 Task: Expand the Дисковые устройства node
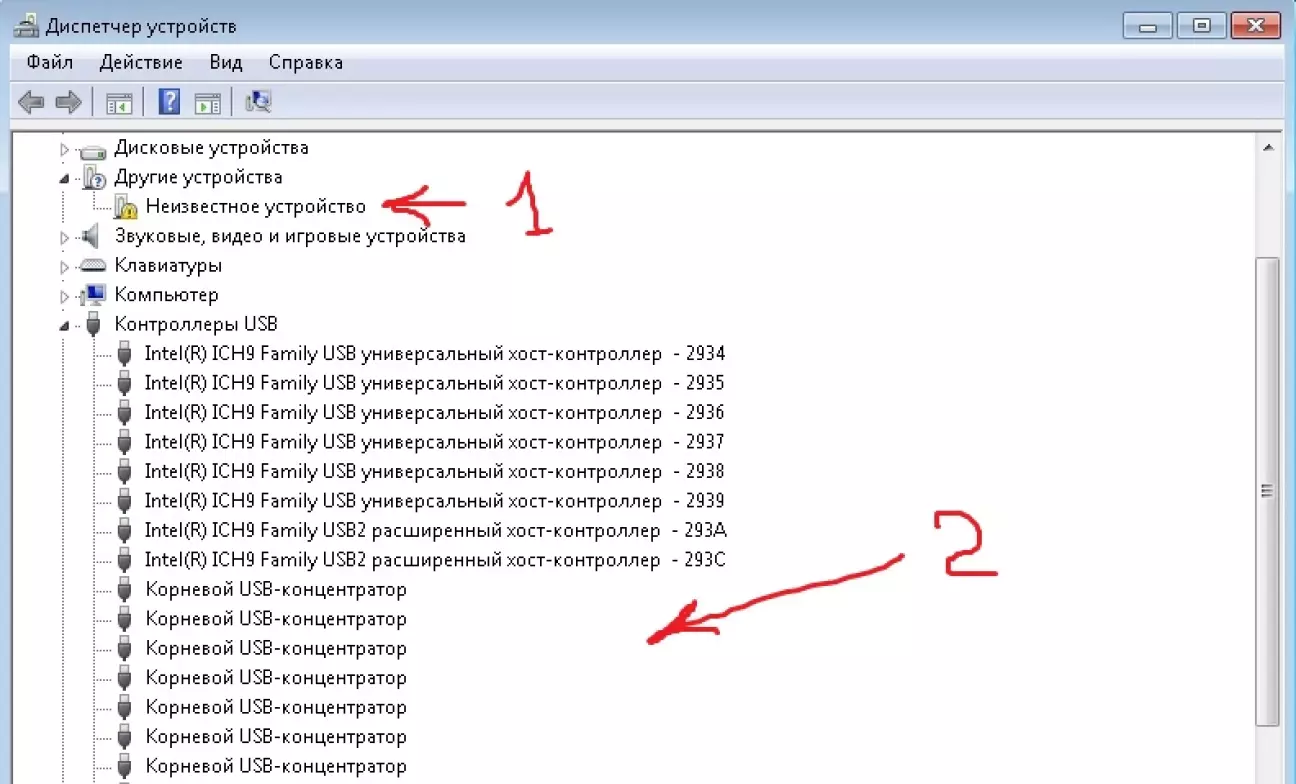(65, 149)
